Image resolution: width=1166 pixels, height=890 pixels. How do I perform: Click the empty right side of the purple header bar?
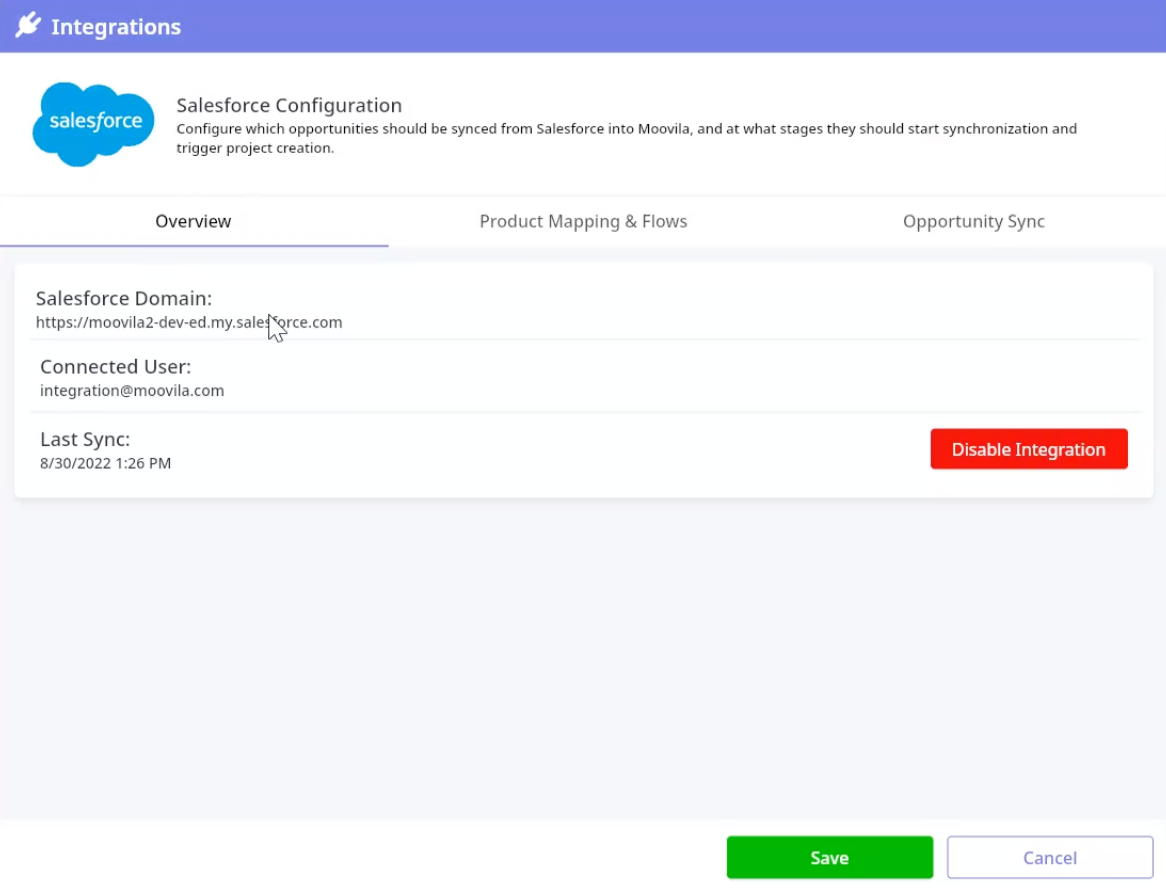(800, 26)
